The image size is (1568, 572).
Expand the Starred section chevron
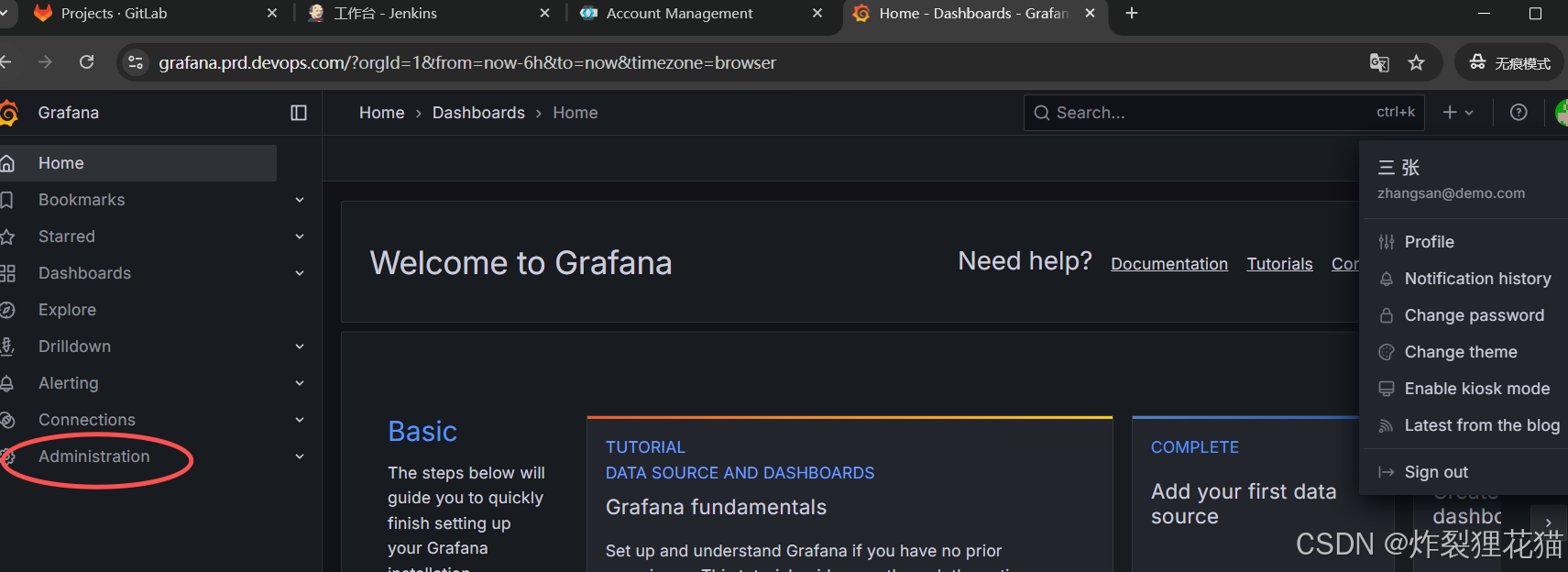pos(300,236)
